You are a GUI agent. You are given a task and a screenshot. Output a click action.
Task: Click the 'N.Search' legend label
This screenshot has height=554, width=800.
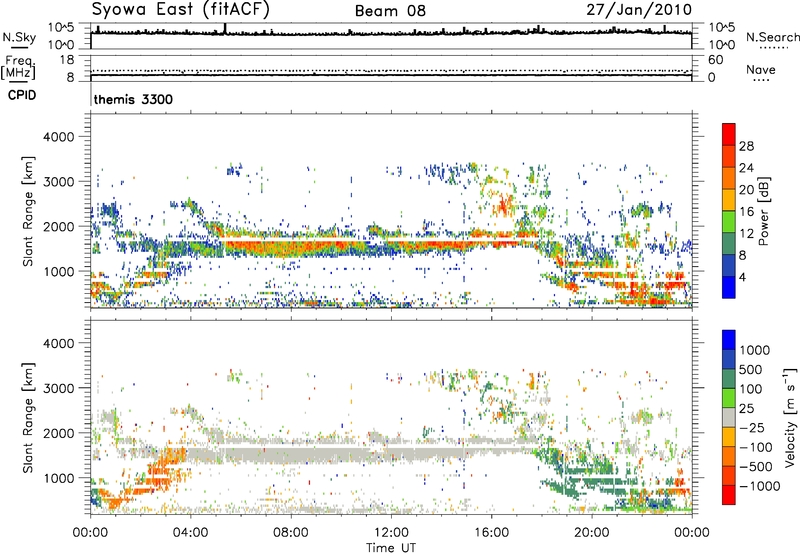pyautogui.click(x=773, y=37)
